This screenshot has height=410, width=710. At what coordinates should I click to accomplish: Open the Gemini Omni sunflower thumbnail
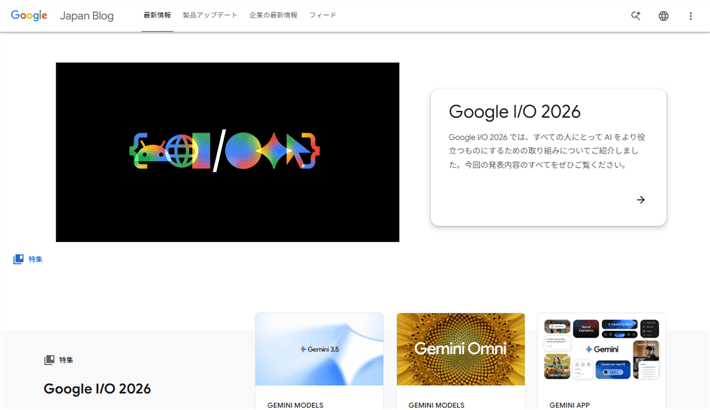(461, 349)
